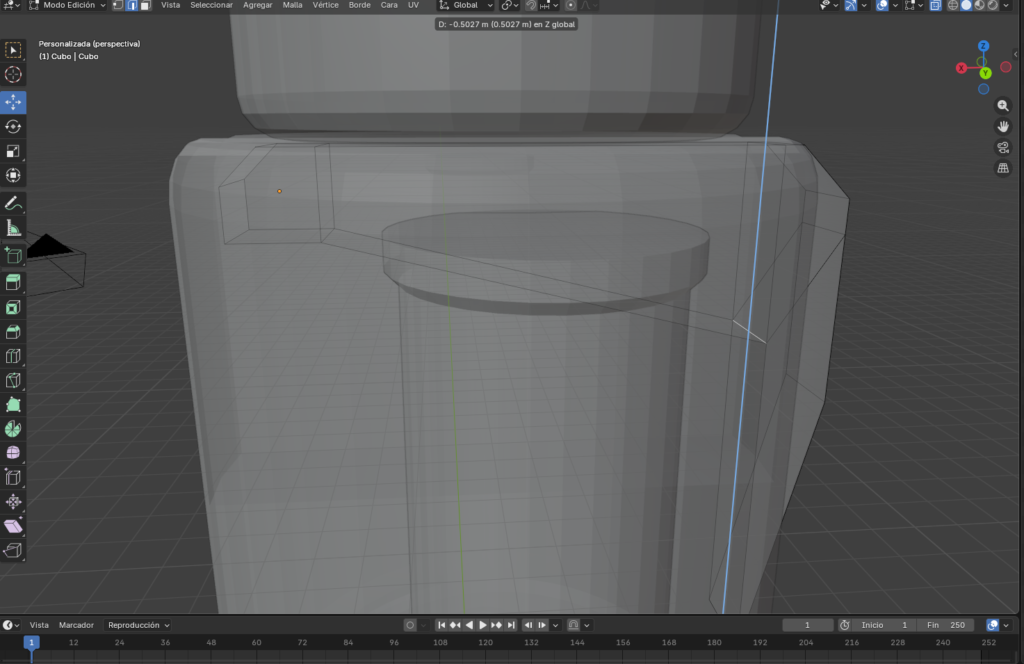Click the Loop Cut tool

(x=13, y=357)
